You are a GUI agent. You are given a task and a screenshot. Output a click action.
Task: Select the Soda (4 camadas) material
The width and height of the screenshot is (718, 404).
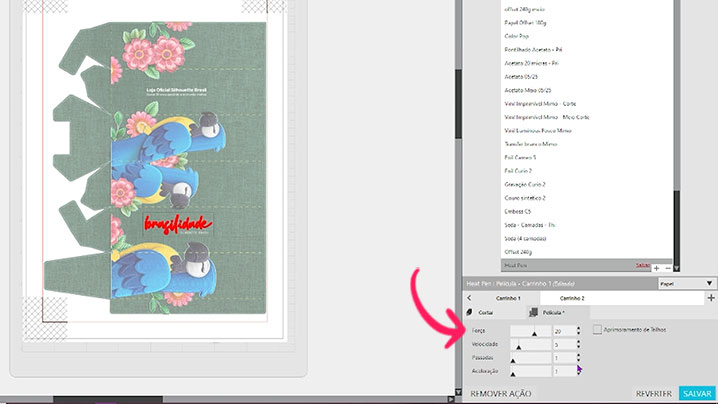[x=525, y=239]
